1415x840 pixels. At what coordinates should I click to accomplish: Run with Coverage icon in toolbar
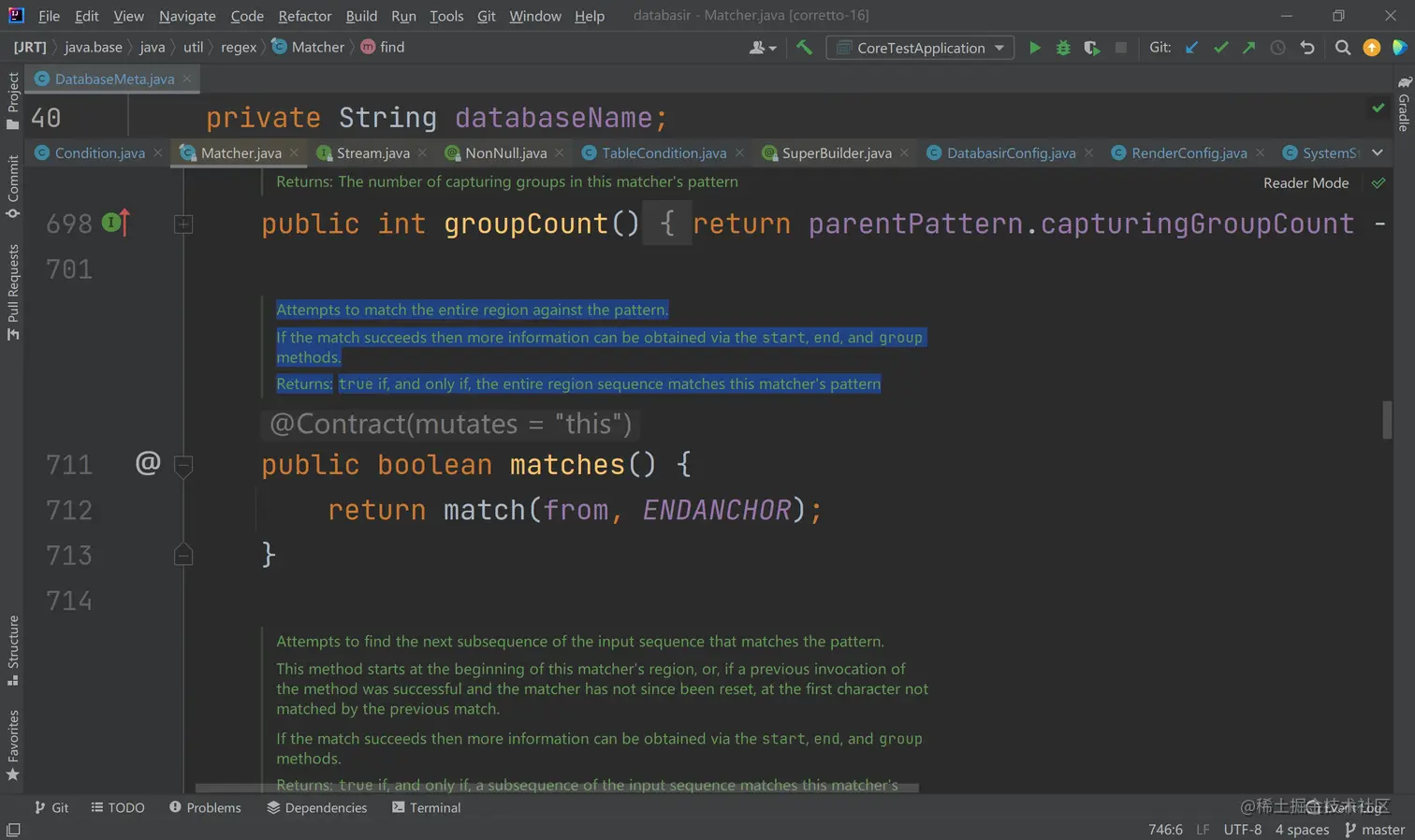click(x=1091, y=48)
